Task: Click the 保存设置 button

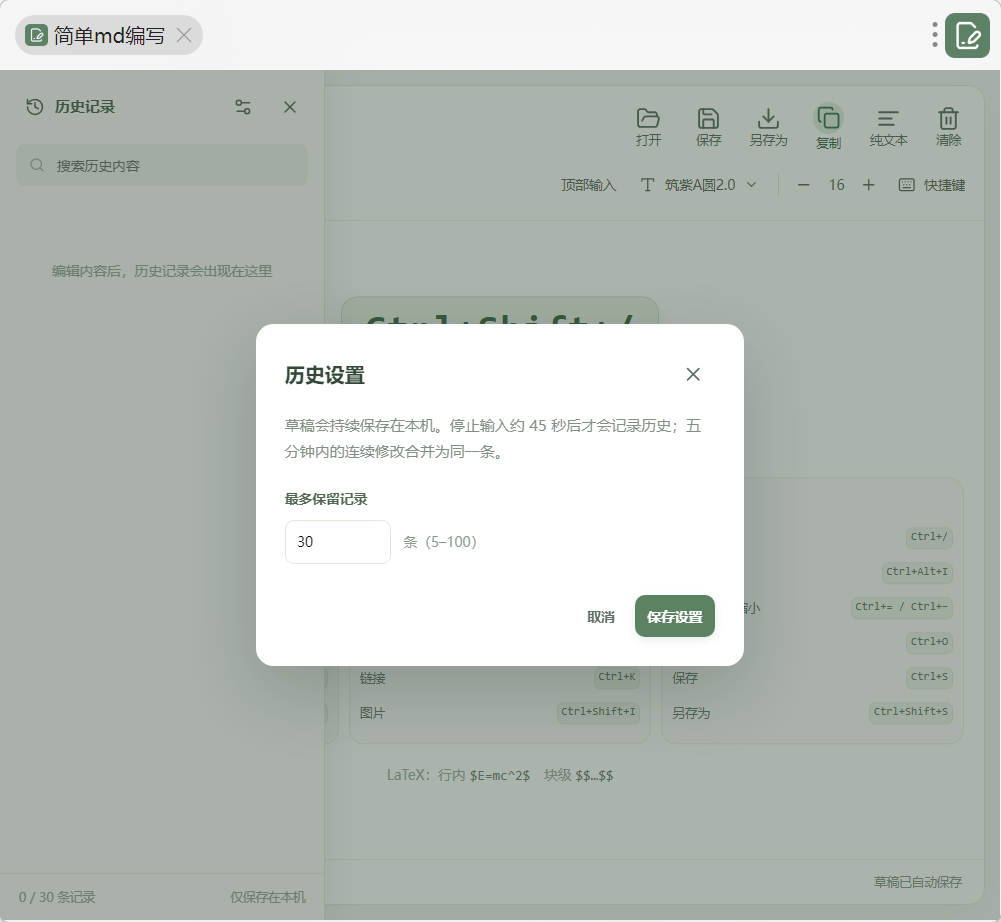Action: pyautogui.click(x=674, y=616)
